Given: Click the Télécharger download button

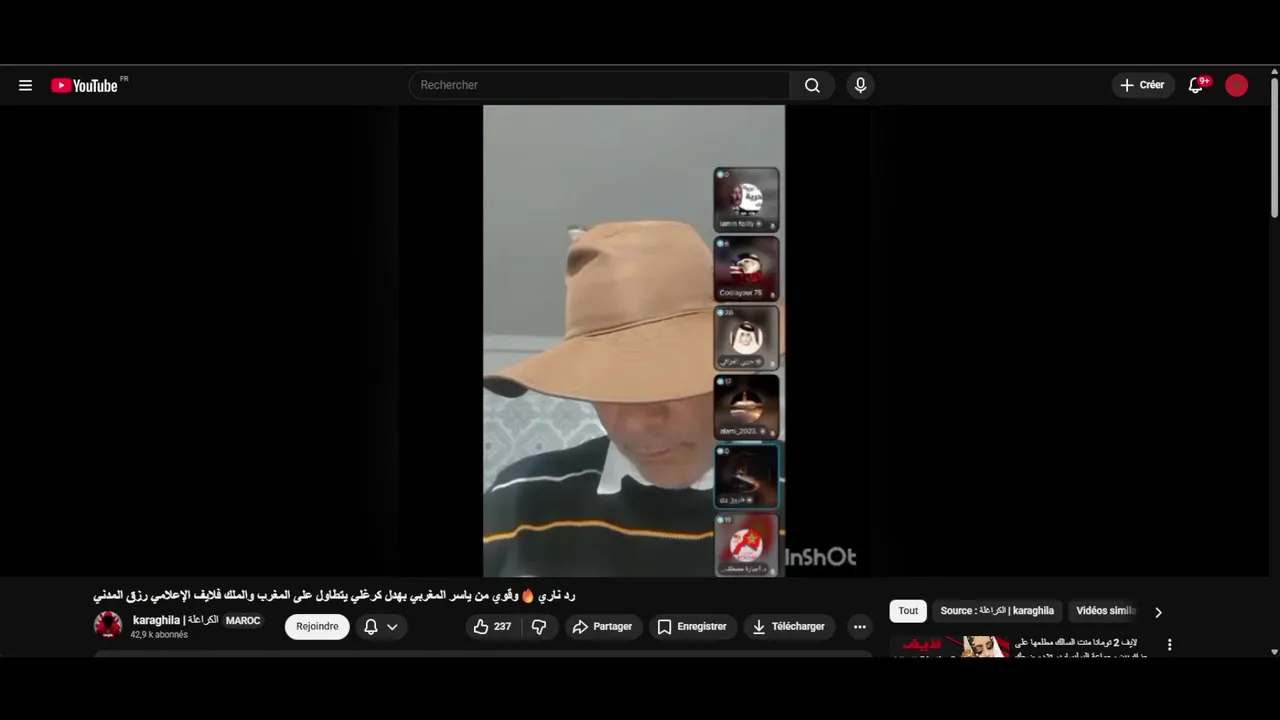Looking at the screenshot, I should (x=789, y=626).
